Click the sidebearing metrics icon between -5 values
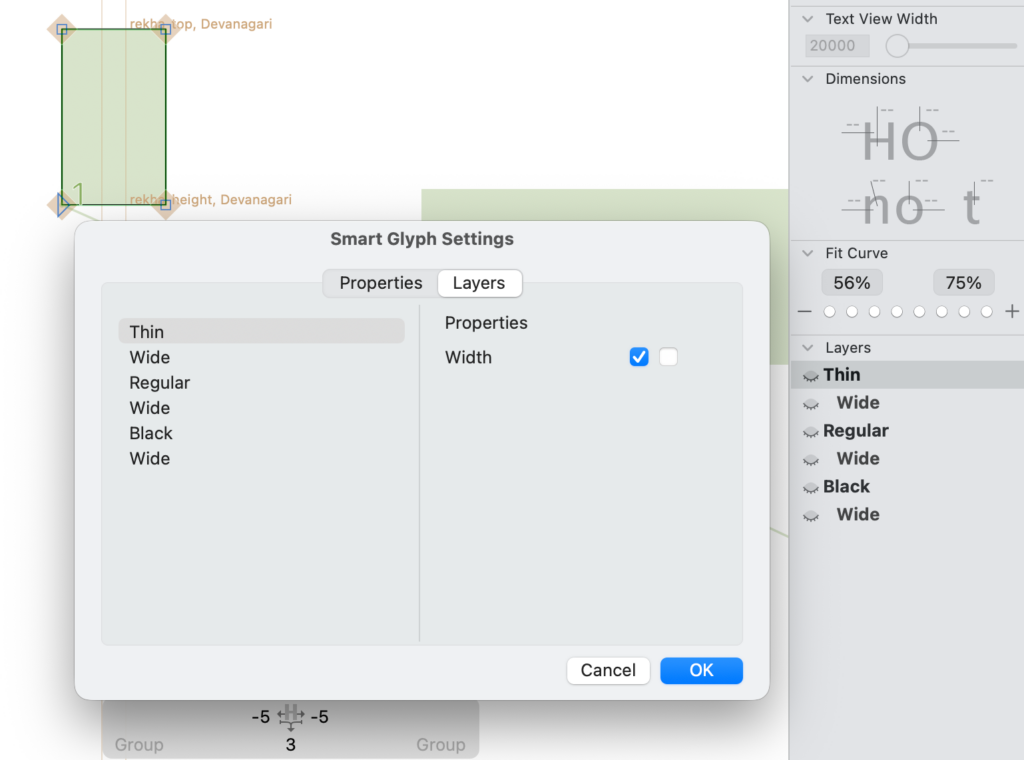1024x760 pixels. pos(291,716)
